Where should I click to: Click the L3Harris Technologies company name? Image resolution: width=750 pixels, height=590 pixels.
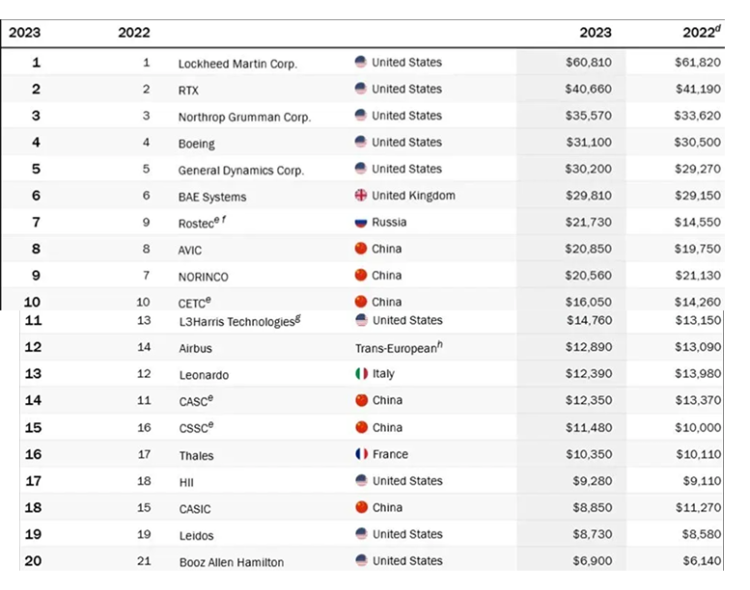coord(239,321)
